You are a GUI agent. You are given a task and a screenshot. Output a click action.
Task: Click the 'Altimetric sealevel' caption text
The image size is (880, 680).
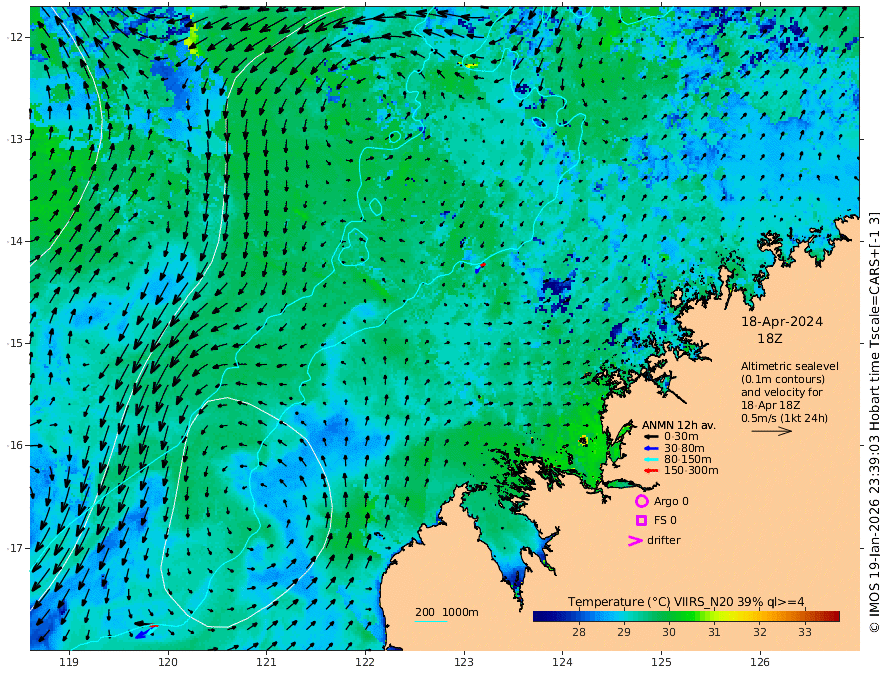[790, 366]
